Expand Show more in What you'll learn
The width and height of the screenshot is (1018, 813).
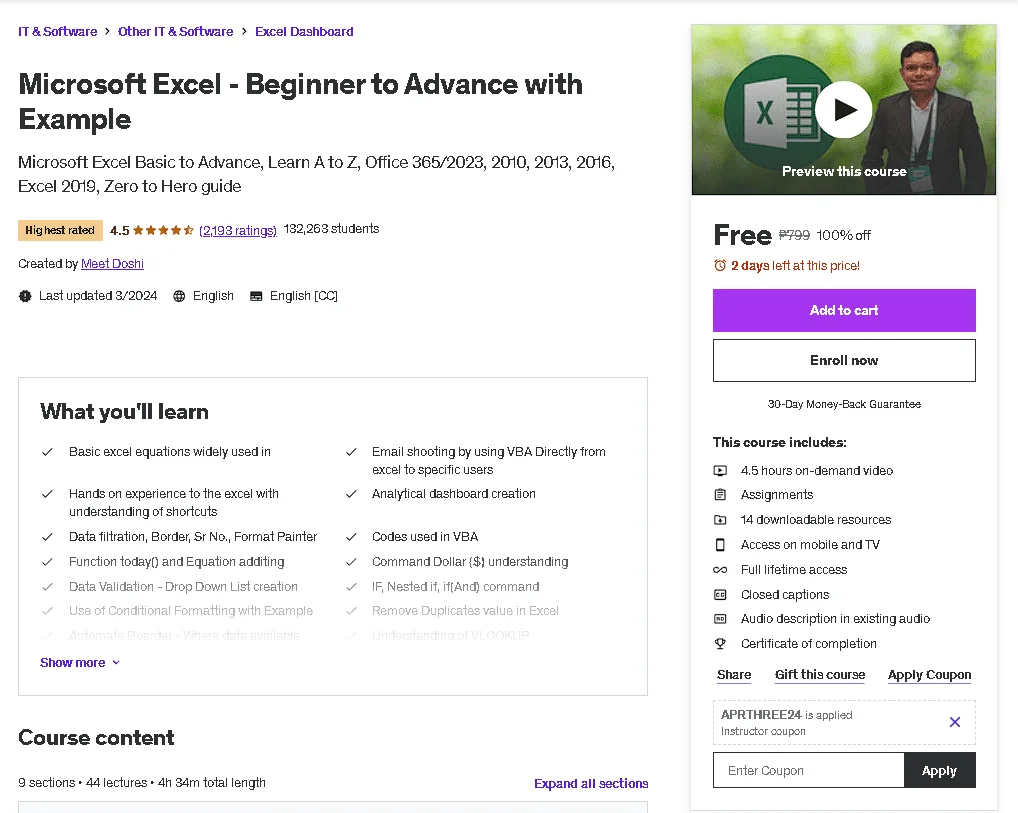pos(80,662)
